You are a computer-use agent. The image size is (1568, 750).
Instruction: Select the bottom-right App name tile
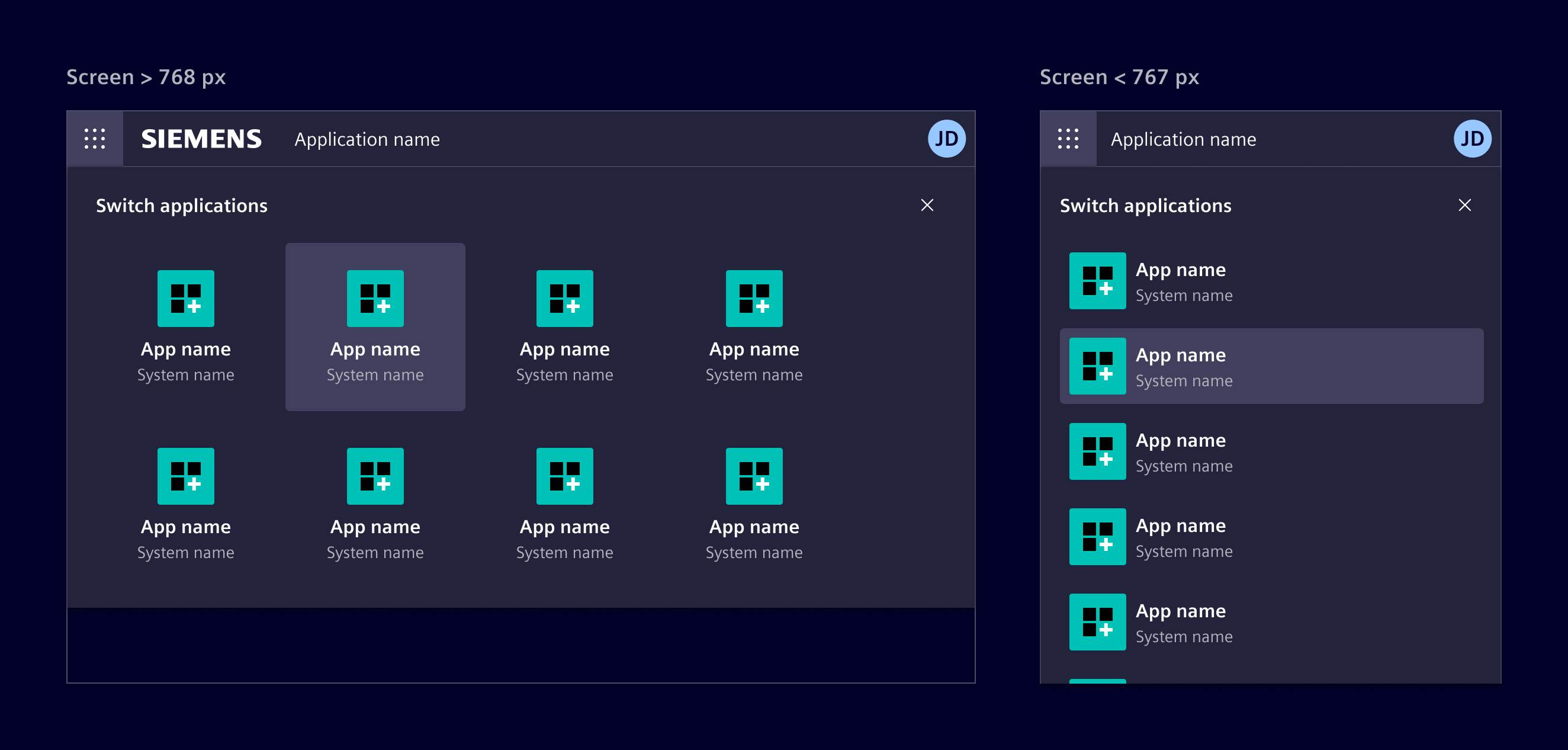[x=754, y=505]
